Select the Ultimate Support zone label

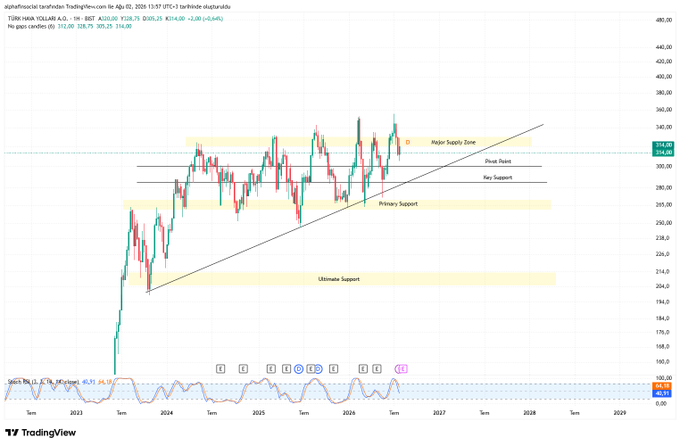point(339,279)
